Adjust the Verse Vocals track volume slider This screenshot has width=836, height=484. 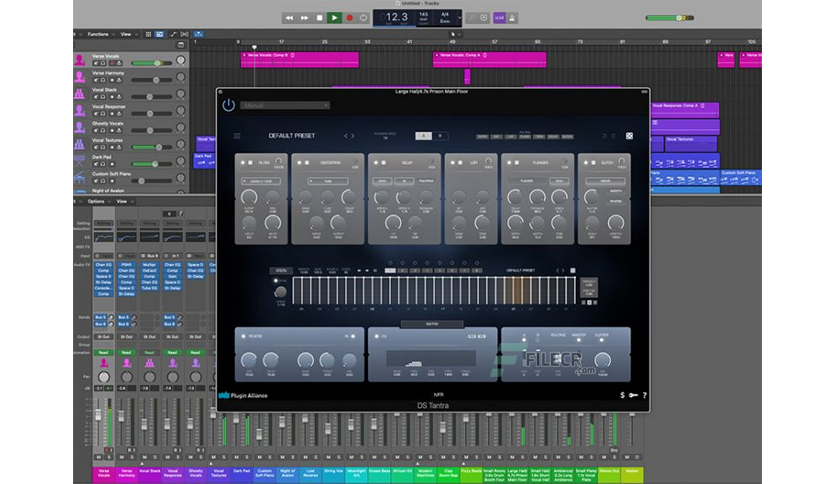[151, 63]
